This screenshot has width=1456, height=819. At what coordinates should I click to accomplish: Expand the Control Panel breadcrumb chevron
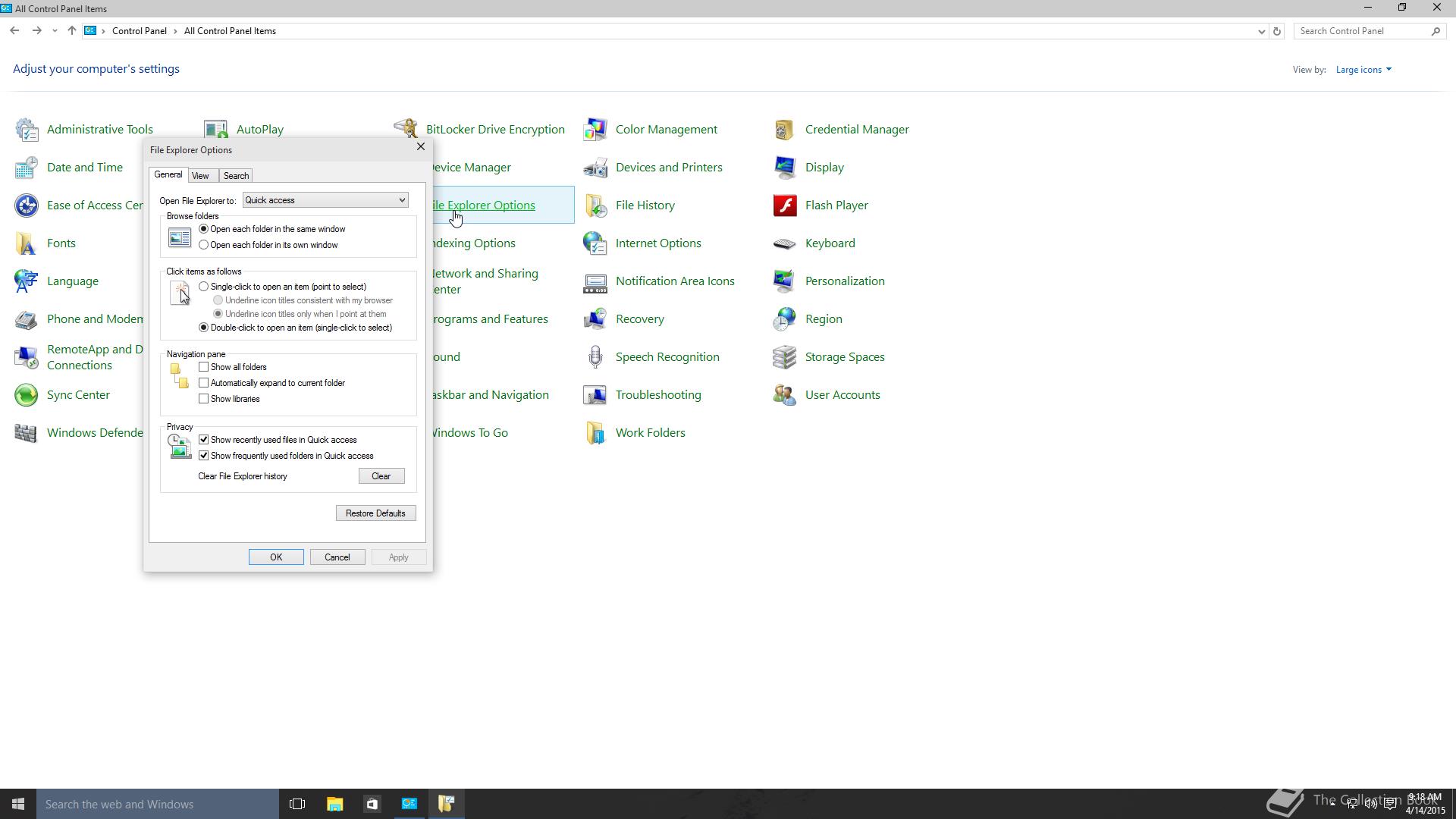pyautogui.click(x=175, y=31)
